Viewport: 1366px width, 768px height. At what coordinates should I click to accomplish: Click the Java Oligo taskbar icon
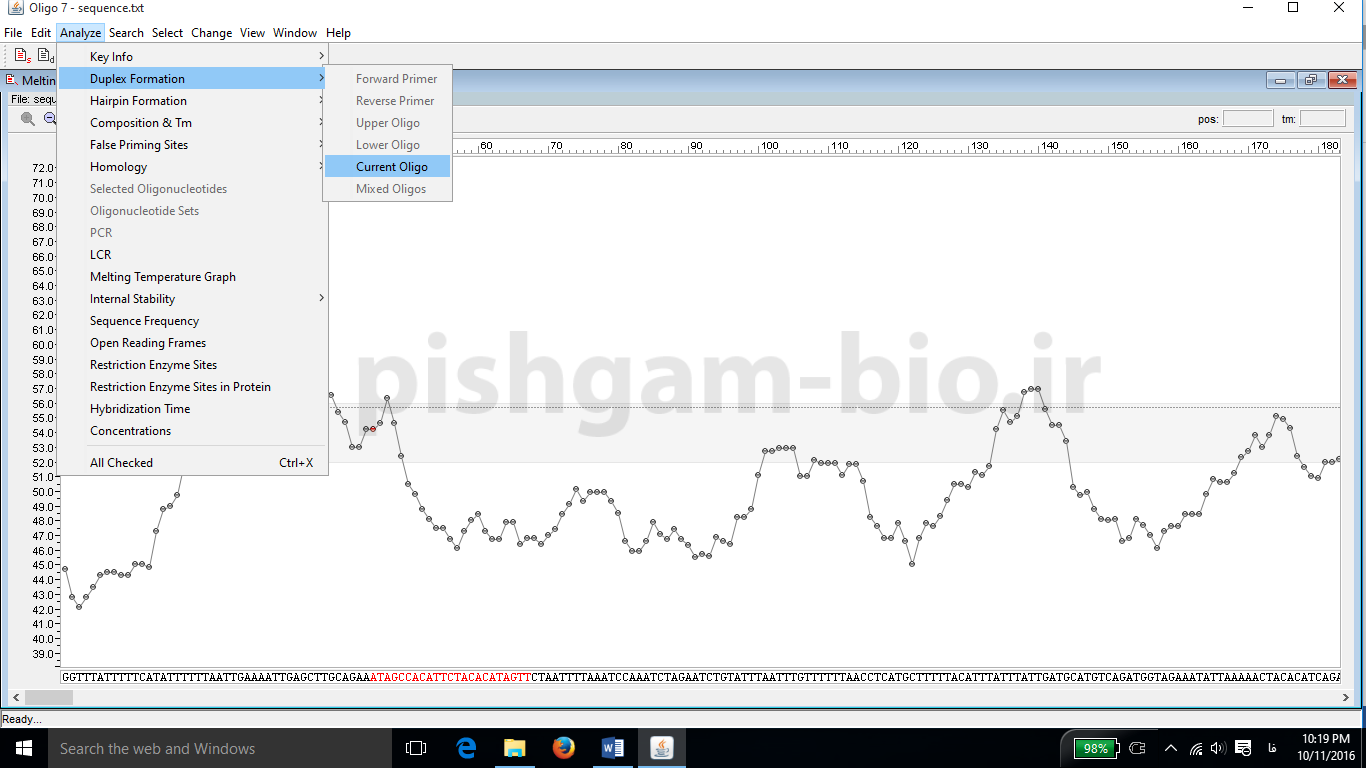click(x=662, y=748)
